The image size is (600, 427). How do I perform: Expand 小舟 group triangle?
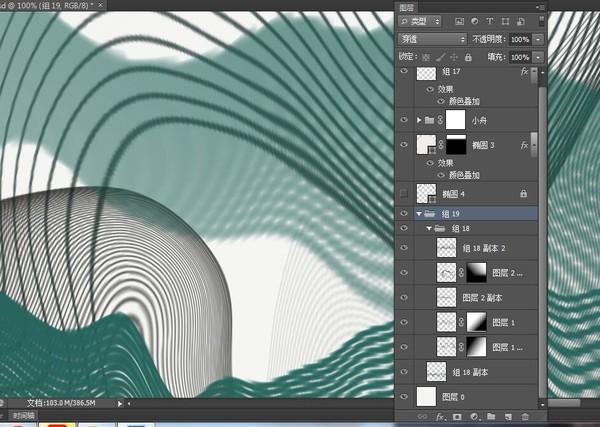point(419,120)
